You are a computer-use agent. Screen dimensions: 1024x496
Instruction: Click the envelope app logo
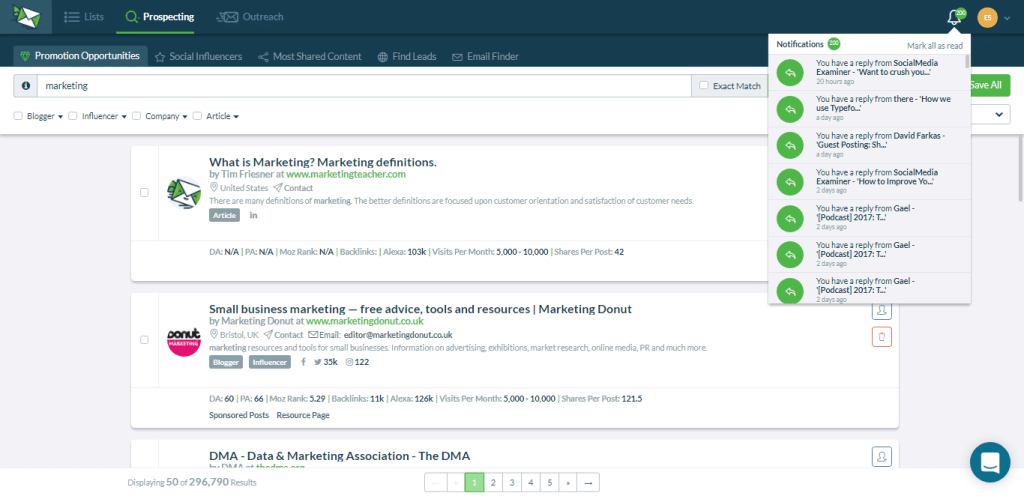(x=25, y=16)
